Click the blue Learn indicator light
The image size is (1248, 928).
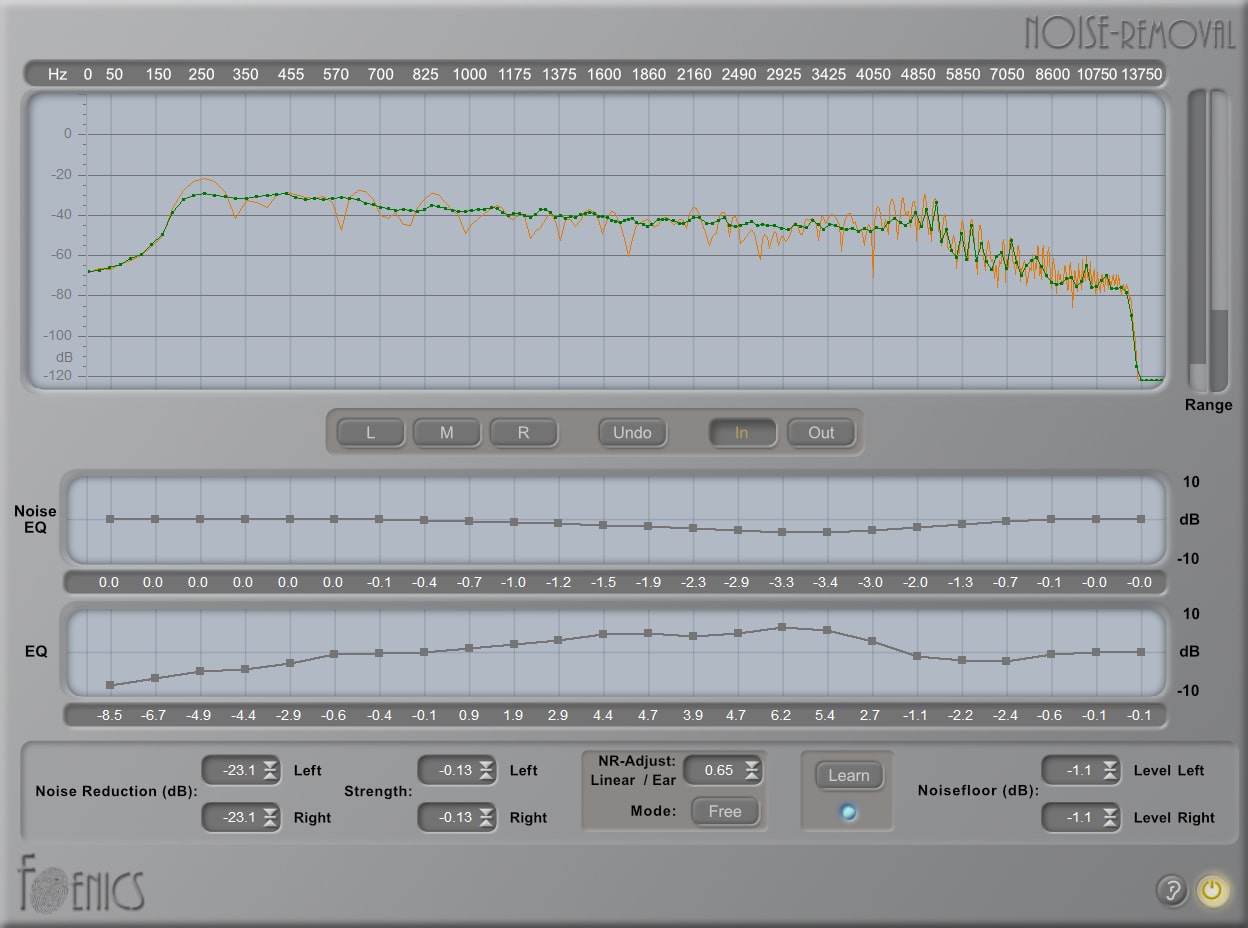tap(848, 813)
